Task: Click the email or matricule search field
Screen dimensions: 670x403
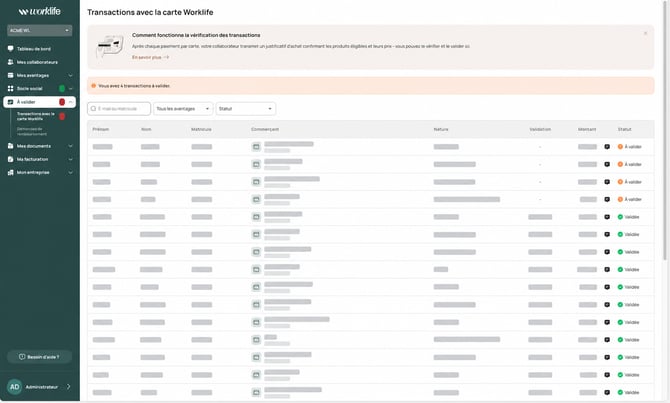Action: tap(119, 109)
